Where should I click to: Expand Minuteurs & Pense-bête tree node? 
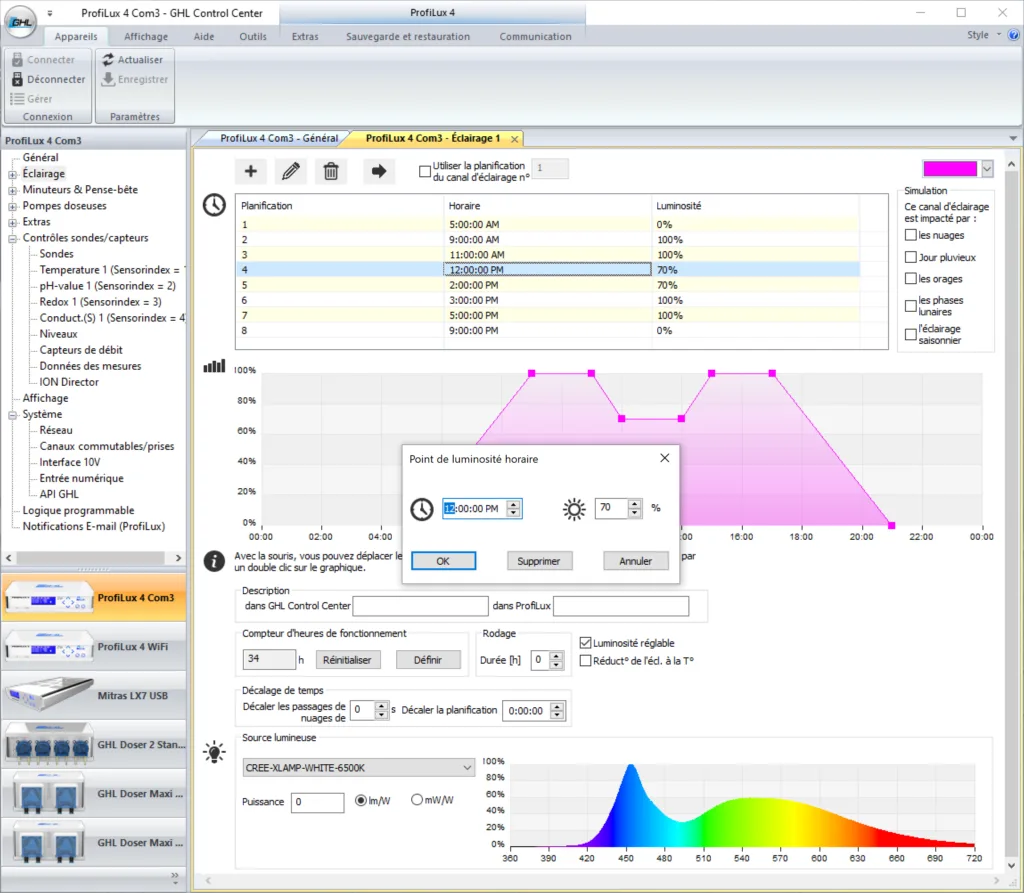point(12,190)
